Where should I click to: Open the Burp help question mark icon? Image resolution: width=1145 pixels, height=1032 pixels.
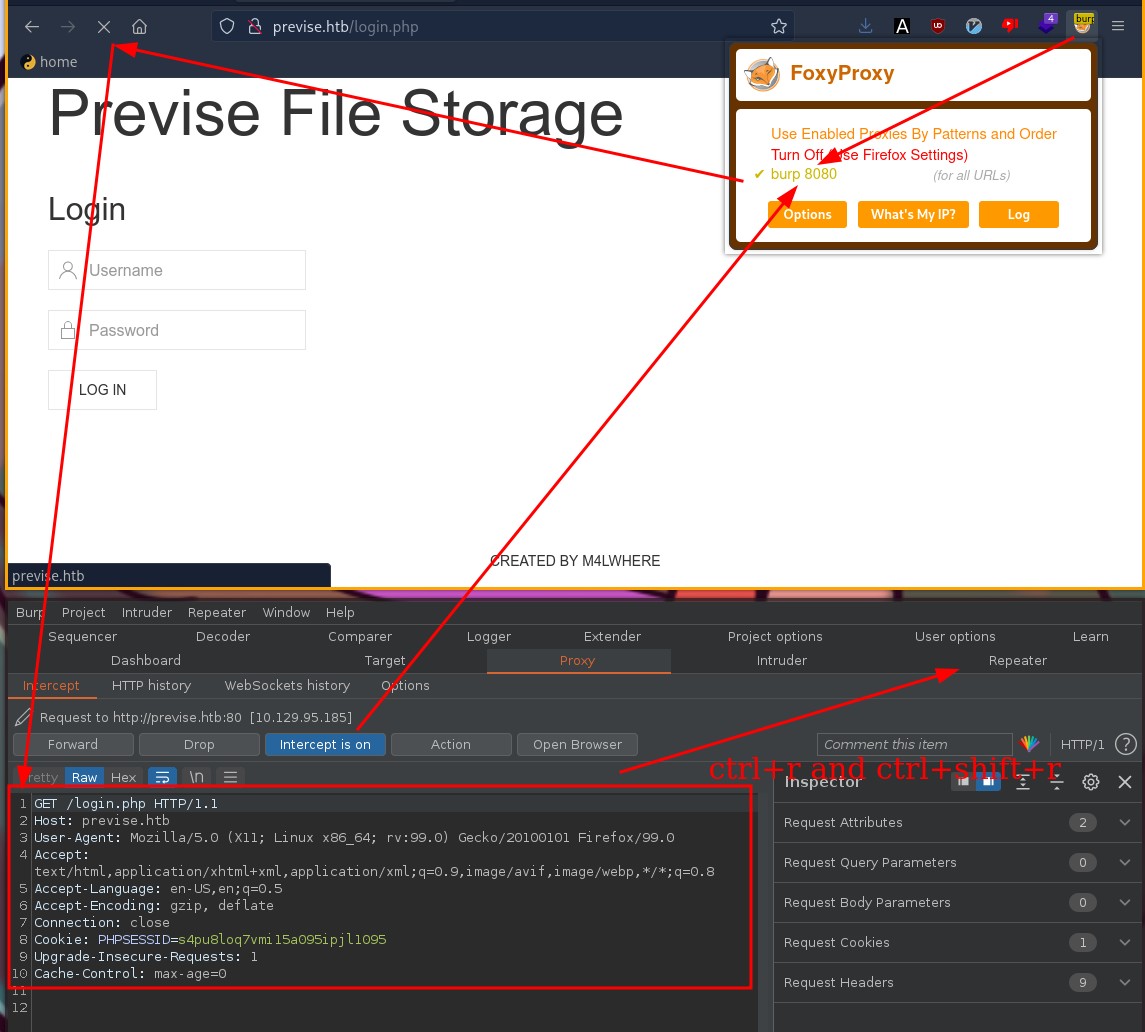(x=1125, y=744)
